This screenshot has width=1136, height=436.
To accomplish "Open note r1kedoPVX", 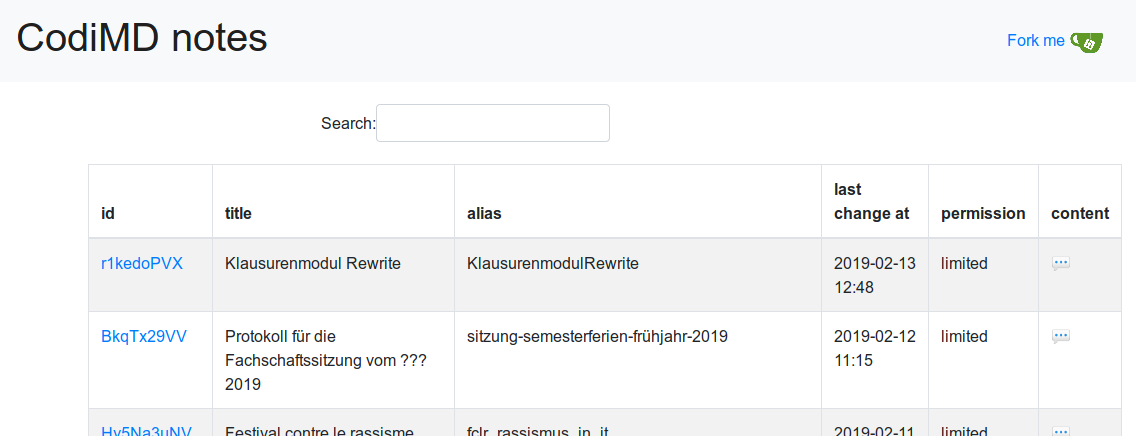I will tap(142, 264).
